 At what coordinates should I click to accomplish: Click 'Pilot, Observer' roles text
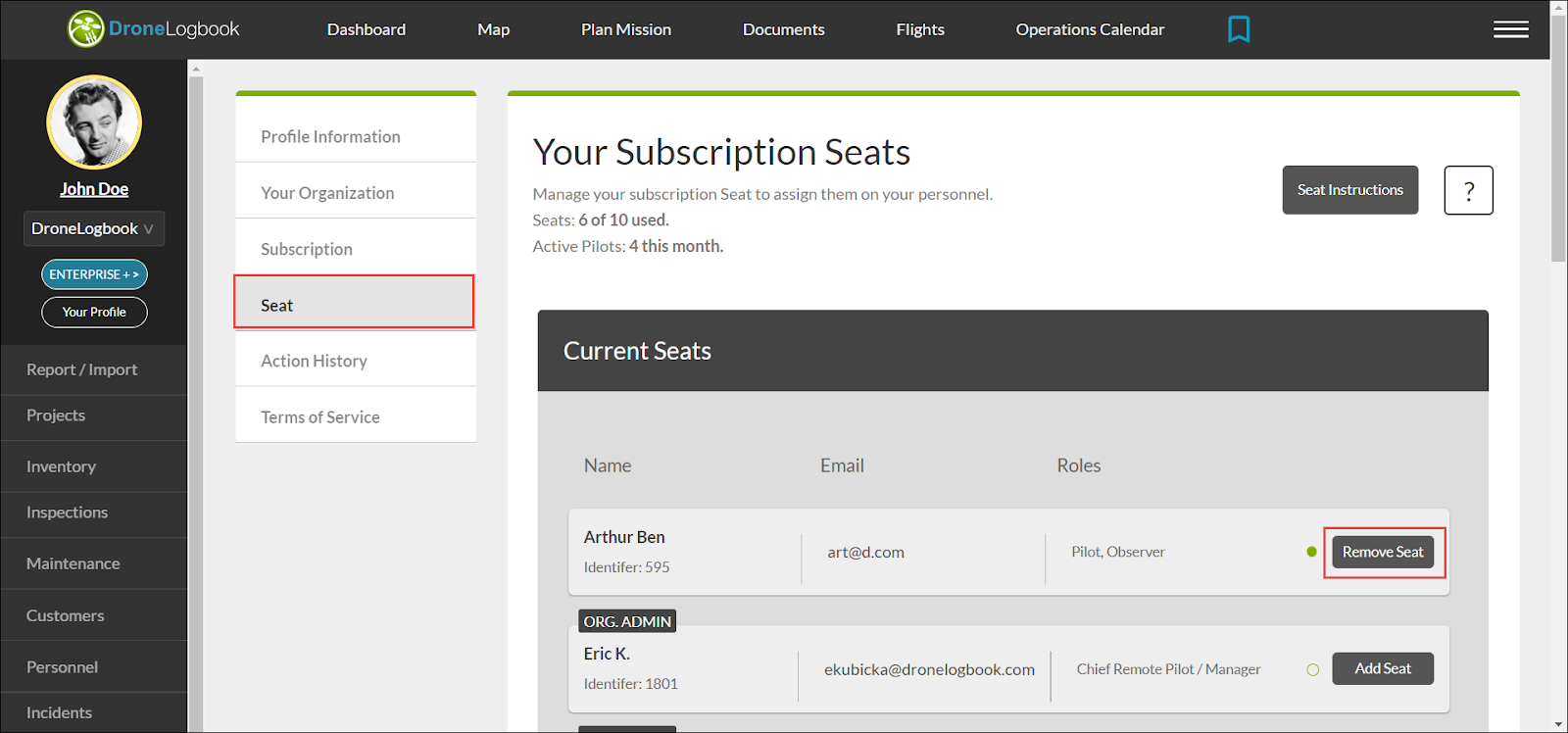pos(1118,552)
